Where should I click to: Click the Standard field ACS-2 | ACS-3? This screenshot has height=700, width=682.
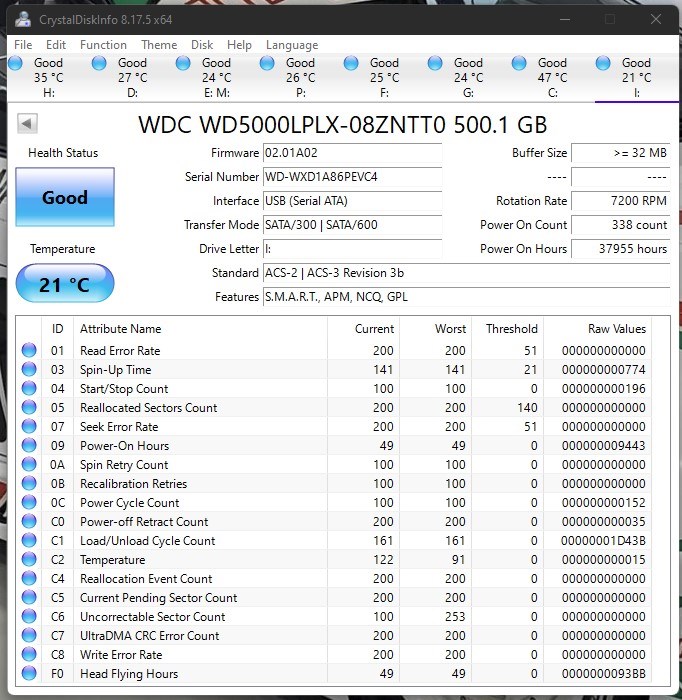466,273
